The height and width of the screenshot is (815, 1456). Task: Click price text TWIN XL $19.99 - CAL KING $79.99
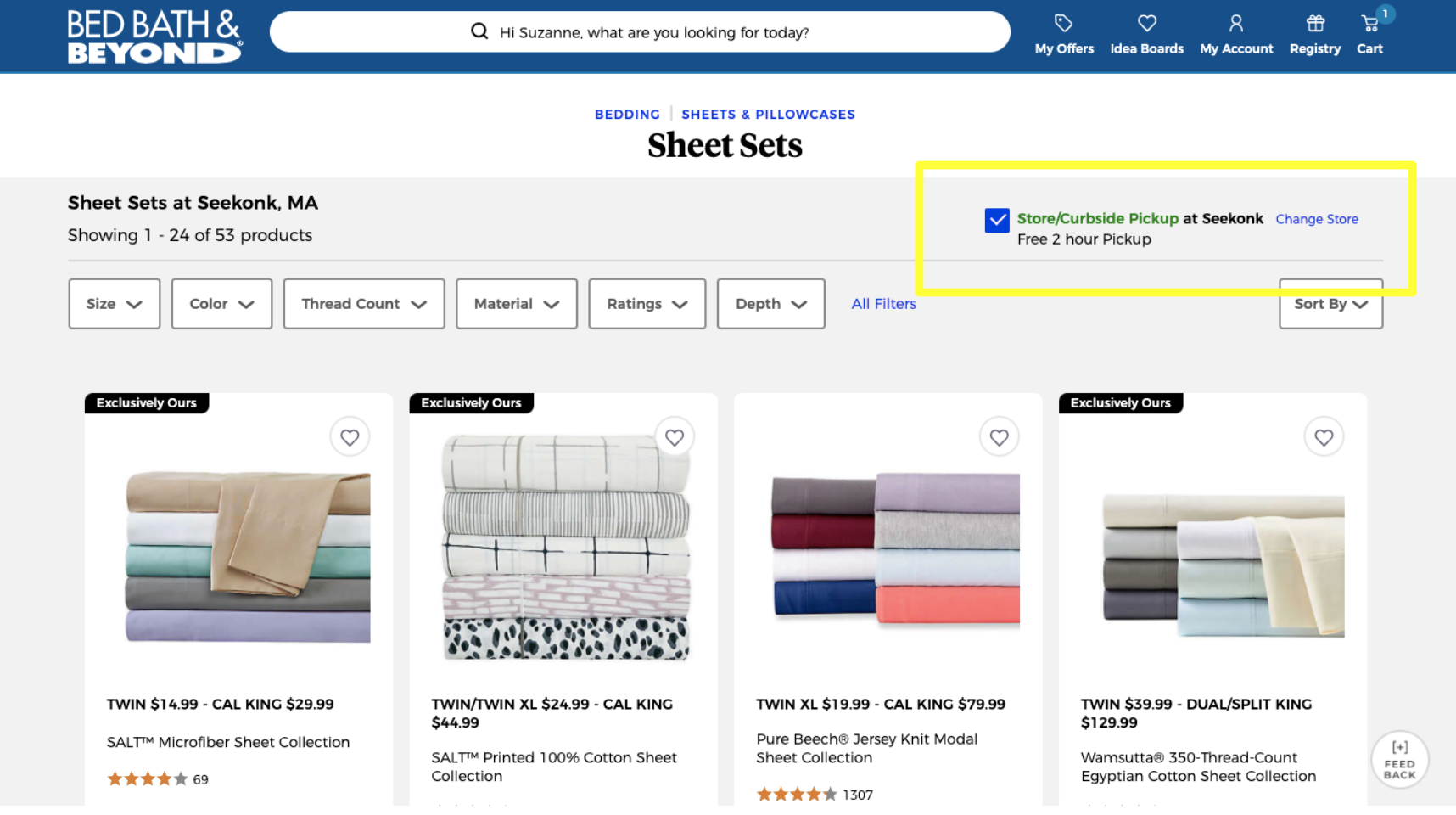pos(881,704)
